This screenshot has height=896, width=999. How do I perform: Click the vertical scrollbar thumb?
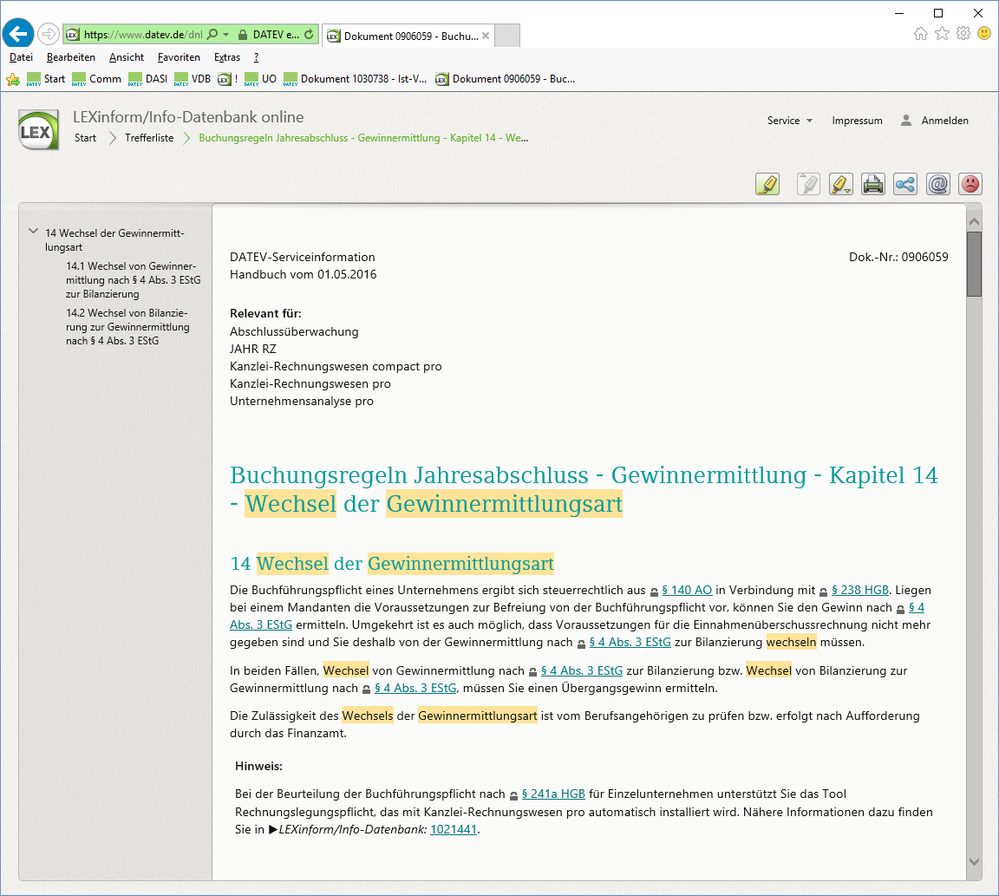(x=974, y=264)
